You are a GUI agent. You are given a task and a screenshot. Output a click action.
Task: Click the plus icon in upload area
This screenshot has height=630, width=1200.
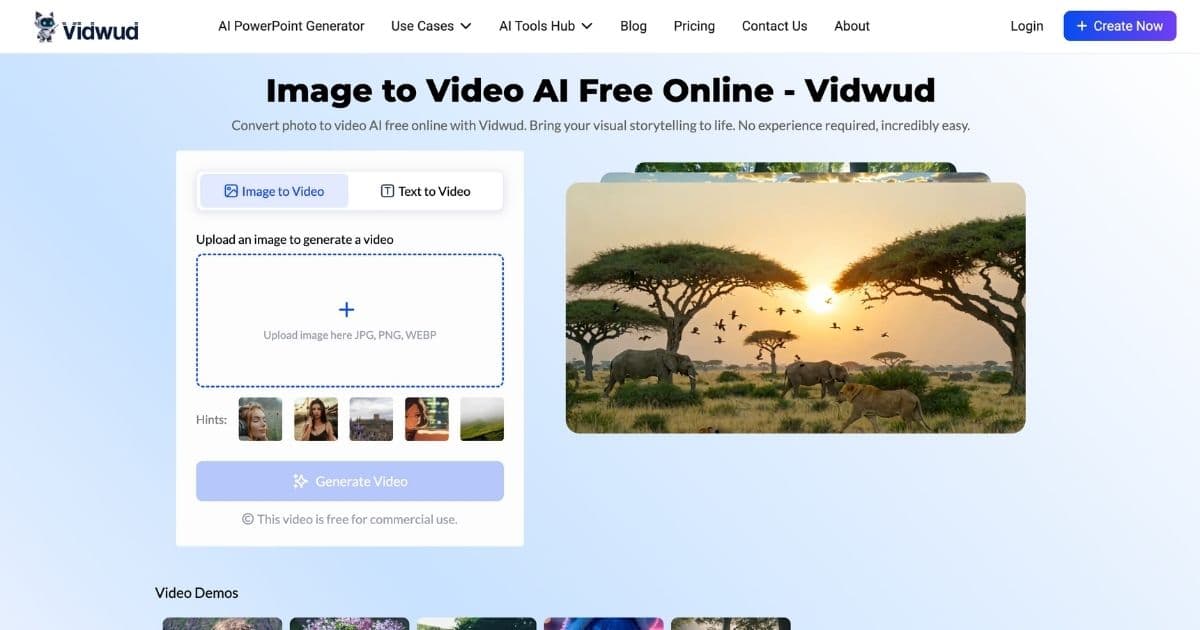tap(347, 310)
